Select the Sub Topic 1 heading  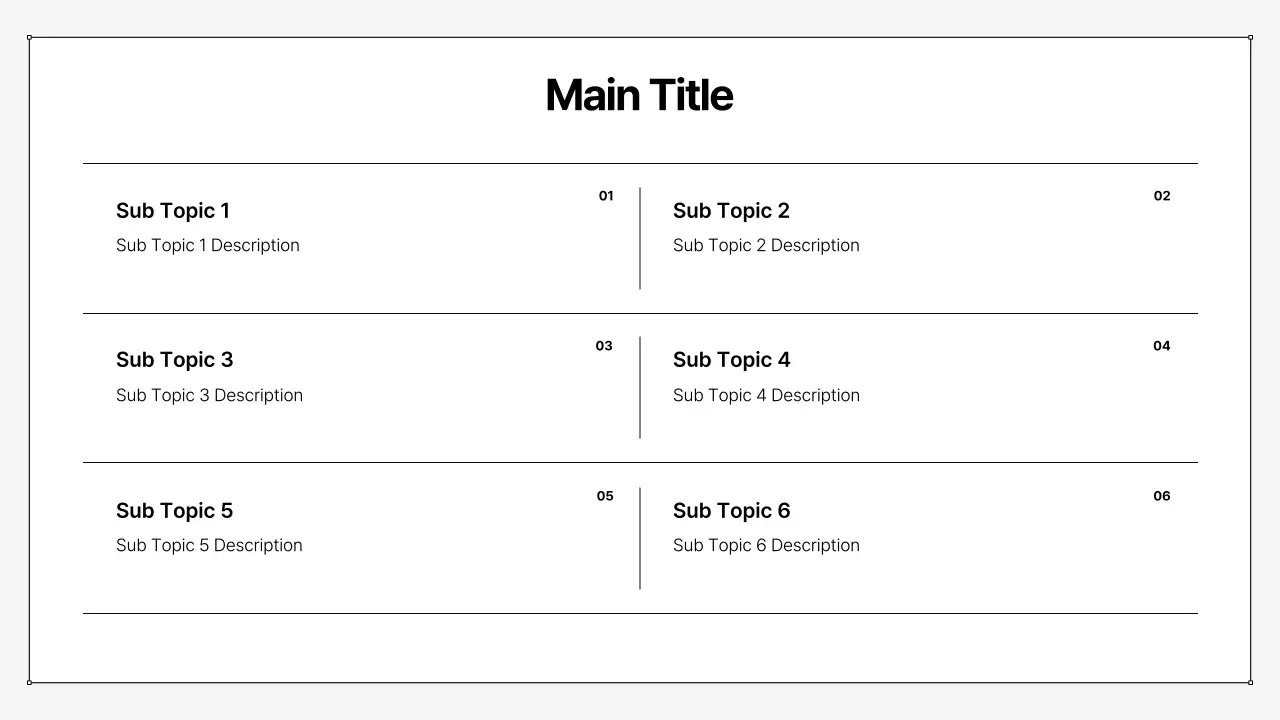pos(173,211)
